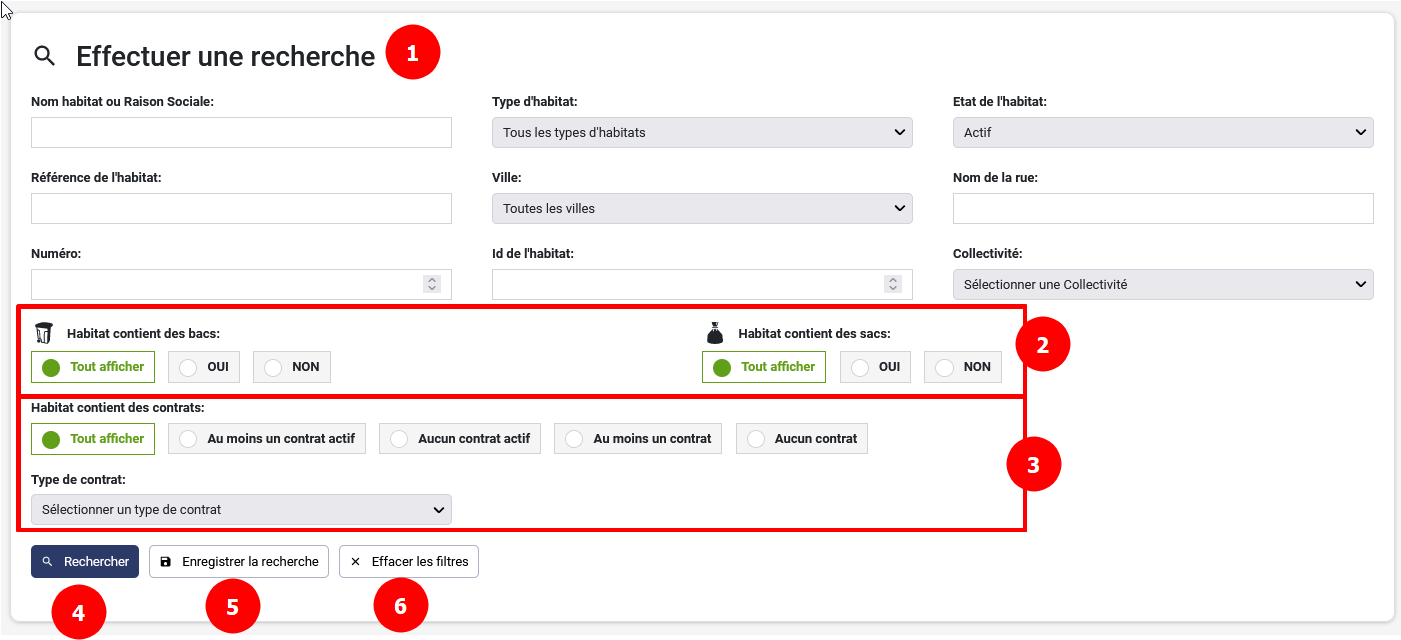Click Enregistrer la recherche button

(x=239, y=562)
